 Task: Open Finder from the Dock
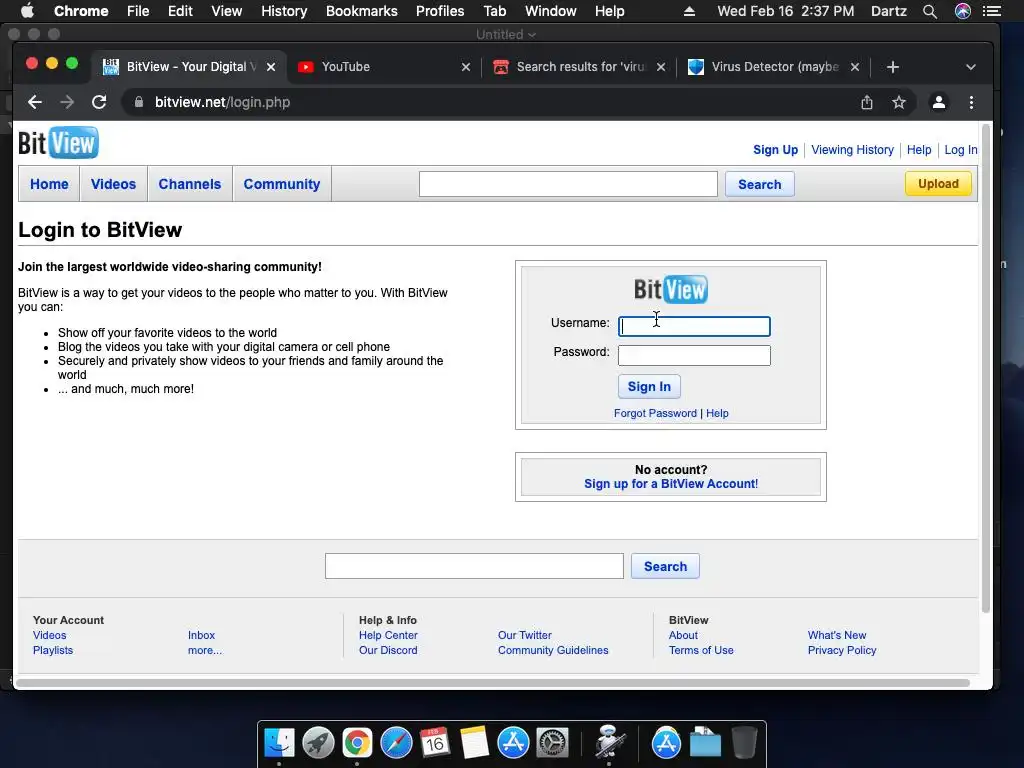point(279,743)
